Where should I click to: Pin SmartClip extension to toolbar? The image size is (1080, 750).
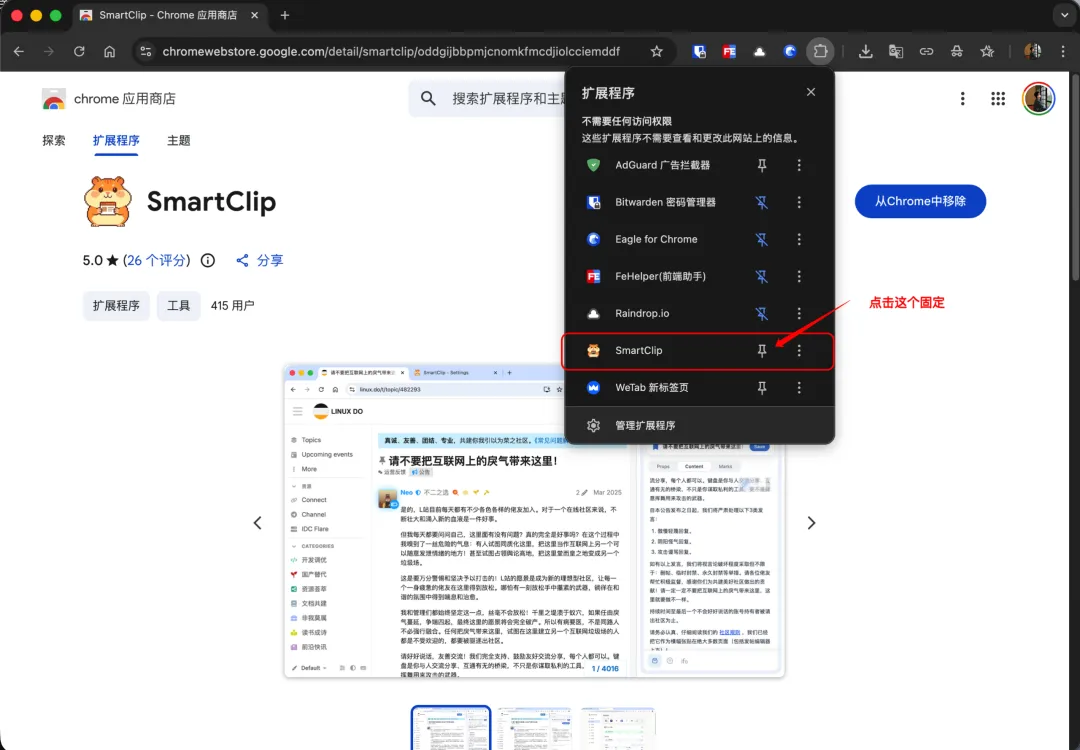click(x=762, y=351)
